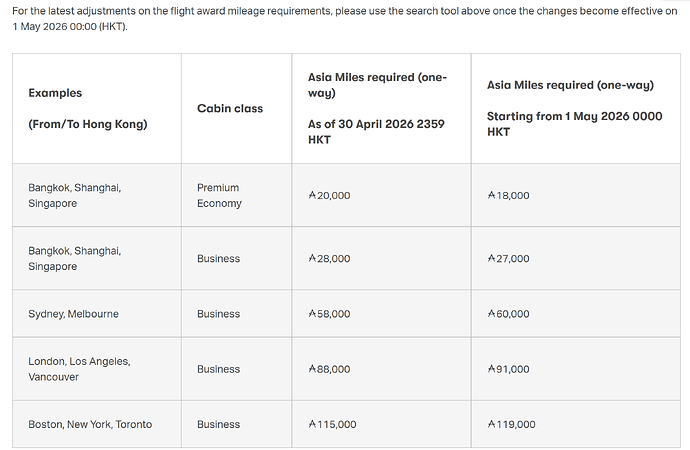Click the Examples column header
Image resolution: width=690 pixels, height=450 pixels.
tap(56, 93)
